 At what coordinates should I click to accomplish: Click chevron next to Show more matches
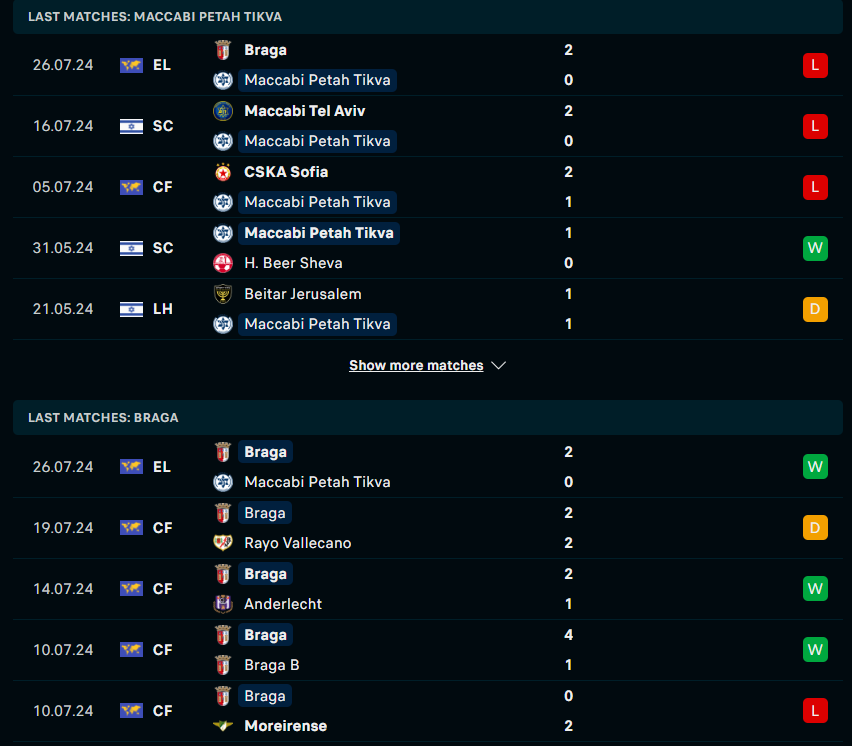tap(498, 365)
